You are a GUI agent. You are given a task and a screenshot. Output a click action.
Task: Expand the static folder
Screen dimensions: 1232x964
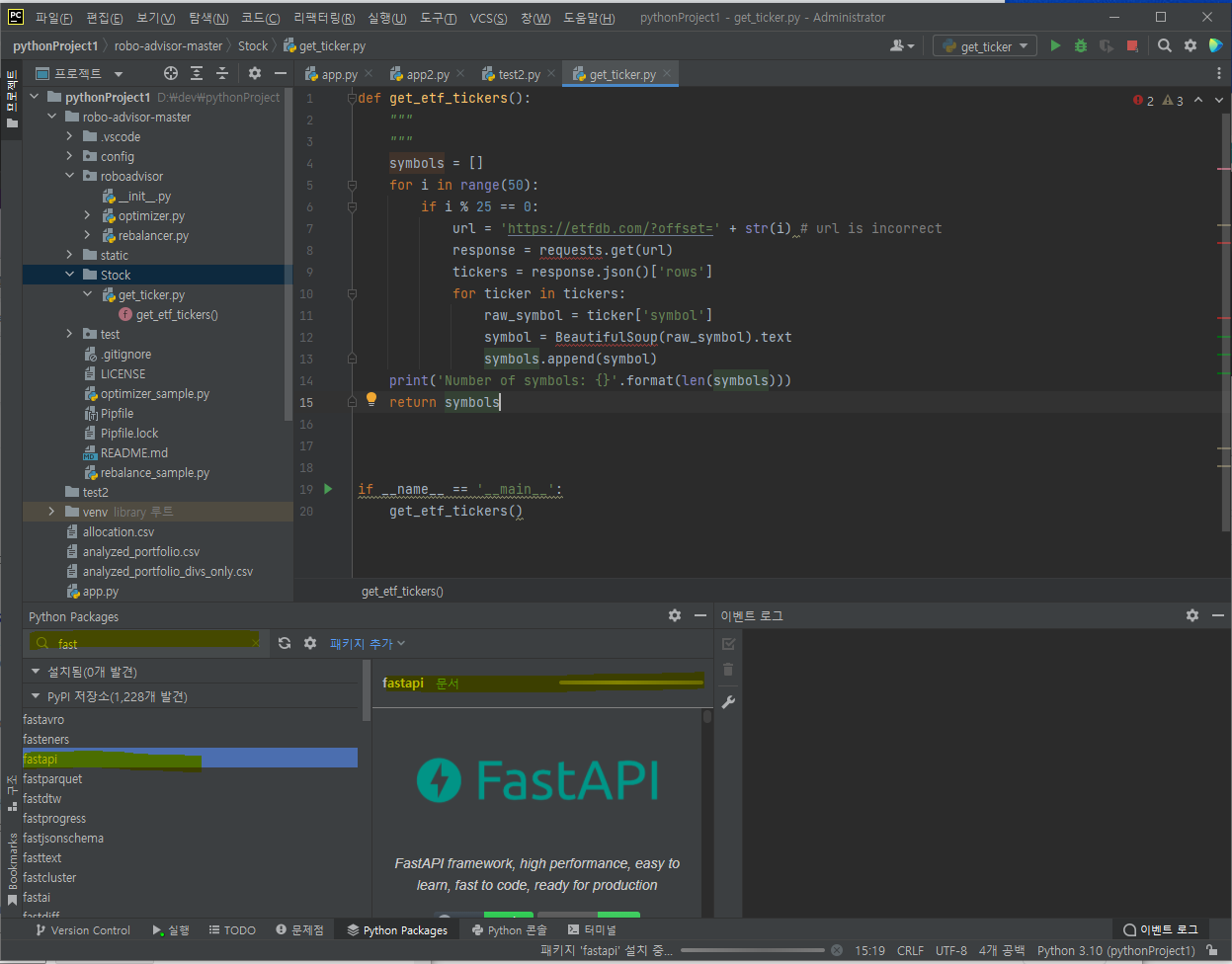tap(69, 255)
